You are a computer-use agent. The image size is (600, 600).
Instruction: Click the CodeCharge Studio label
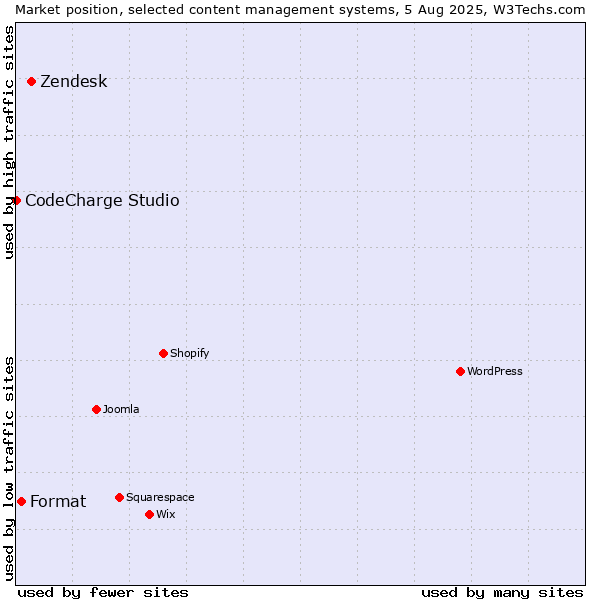102,201
